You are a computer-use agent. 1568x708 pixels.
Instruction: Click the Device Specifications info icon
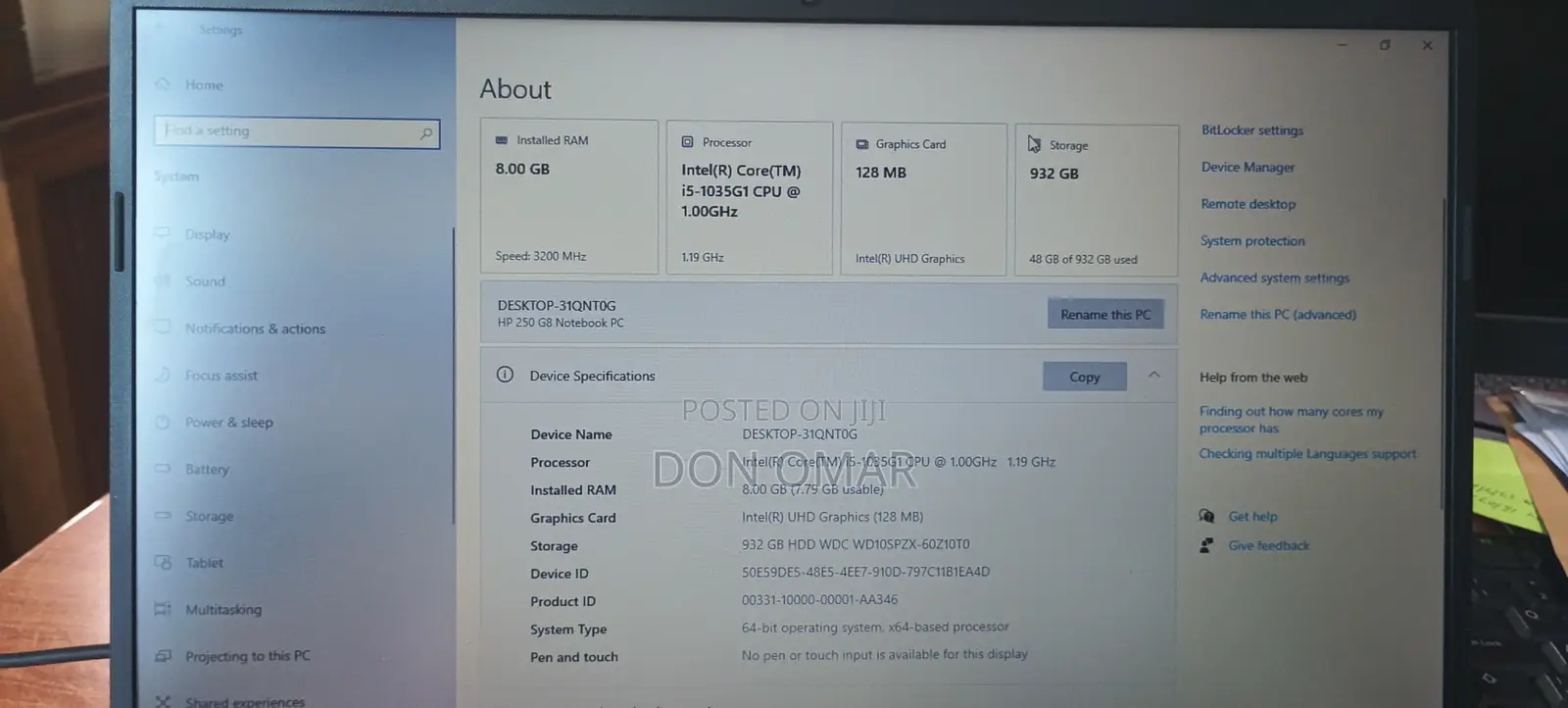pyautogui.click(x=505, y=375)
